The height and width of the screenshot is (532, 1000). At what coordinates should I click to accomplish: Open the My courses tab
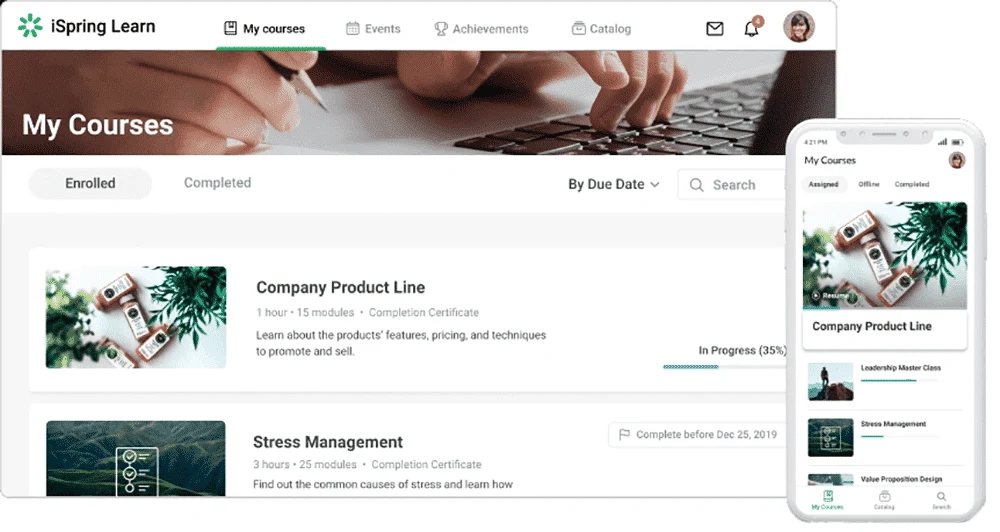click(264, 29)
